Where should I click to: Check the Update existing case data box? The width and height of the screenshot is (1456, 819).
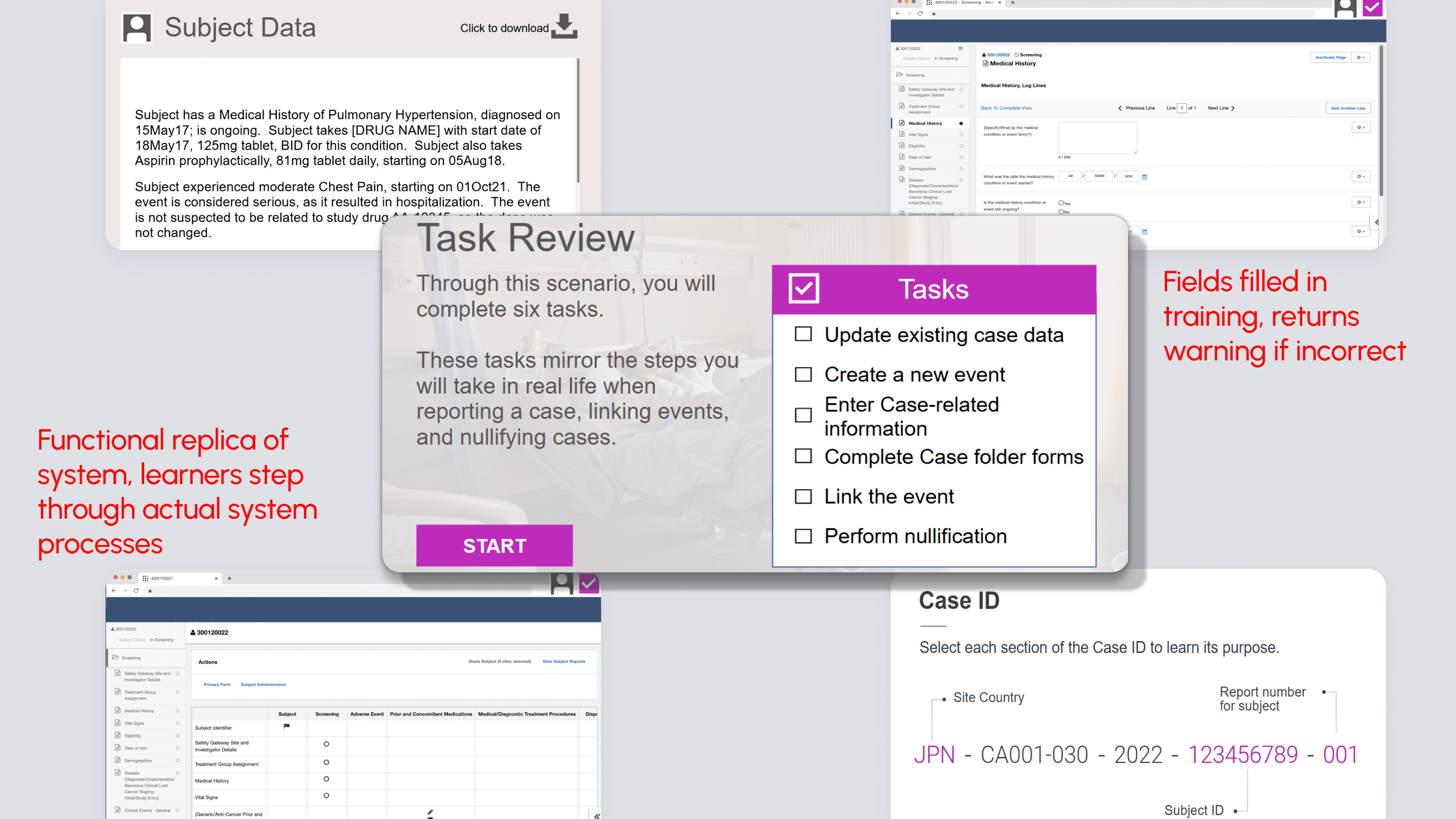pyautogui.click(x=803, y=334)
